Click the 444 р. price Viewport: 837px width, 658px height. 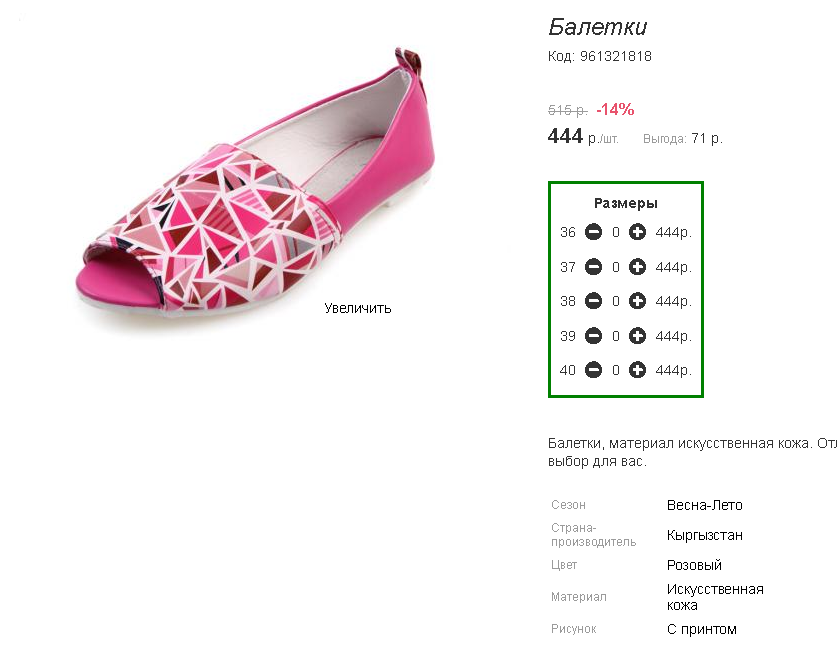coord(566,137)
